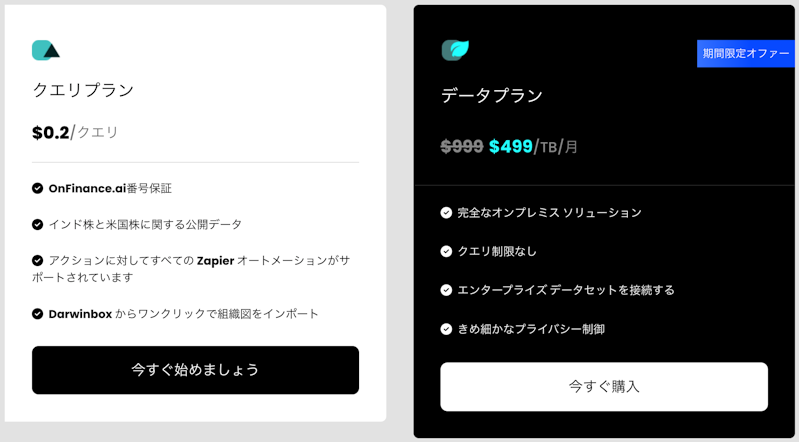Click the struck-through $999 price

462,147
